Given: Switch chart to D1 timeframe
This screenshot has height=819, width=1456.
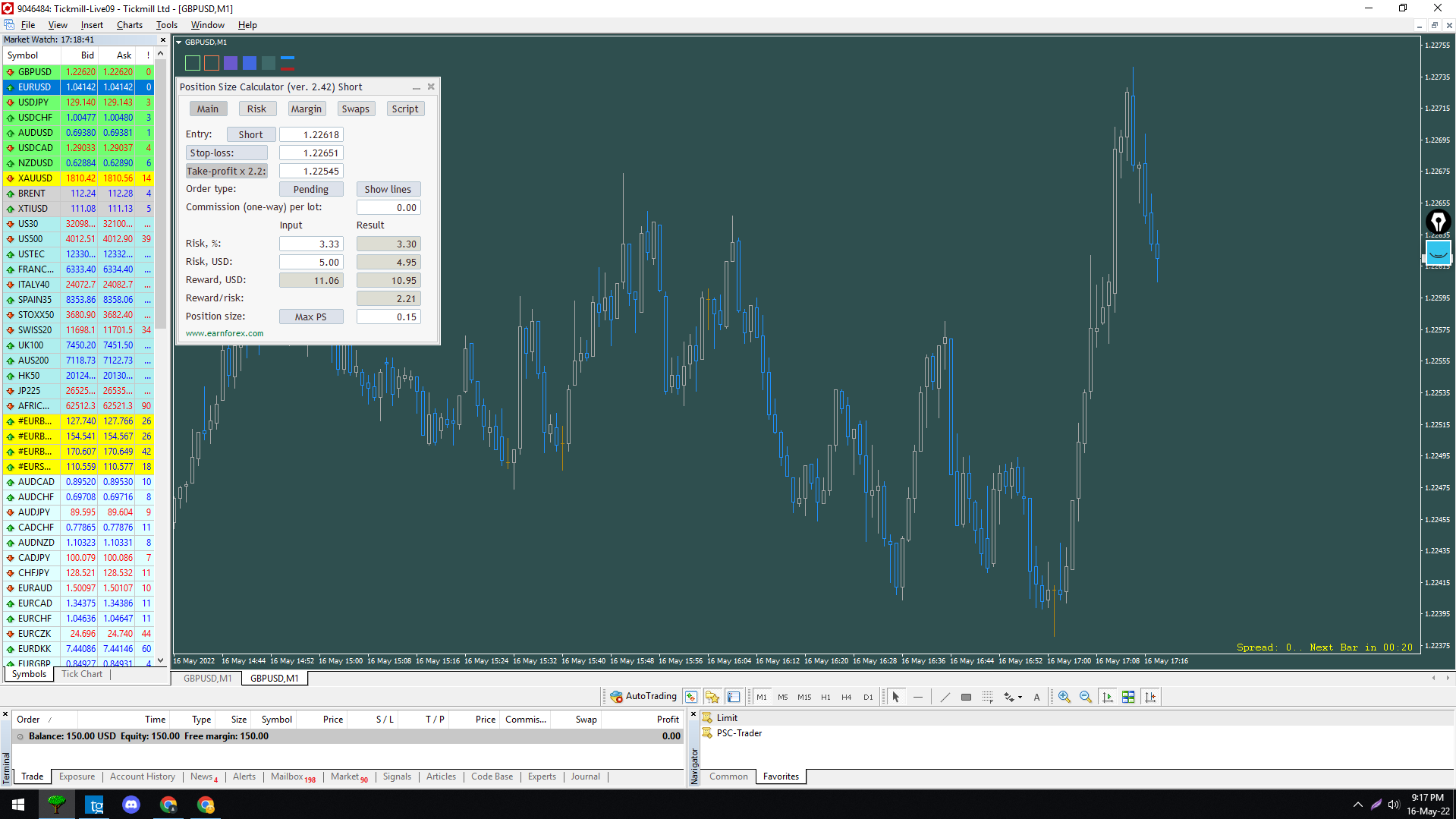Looking at the screenshot, I should (868, 696).
